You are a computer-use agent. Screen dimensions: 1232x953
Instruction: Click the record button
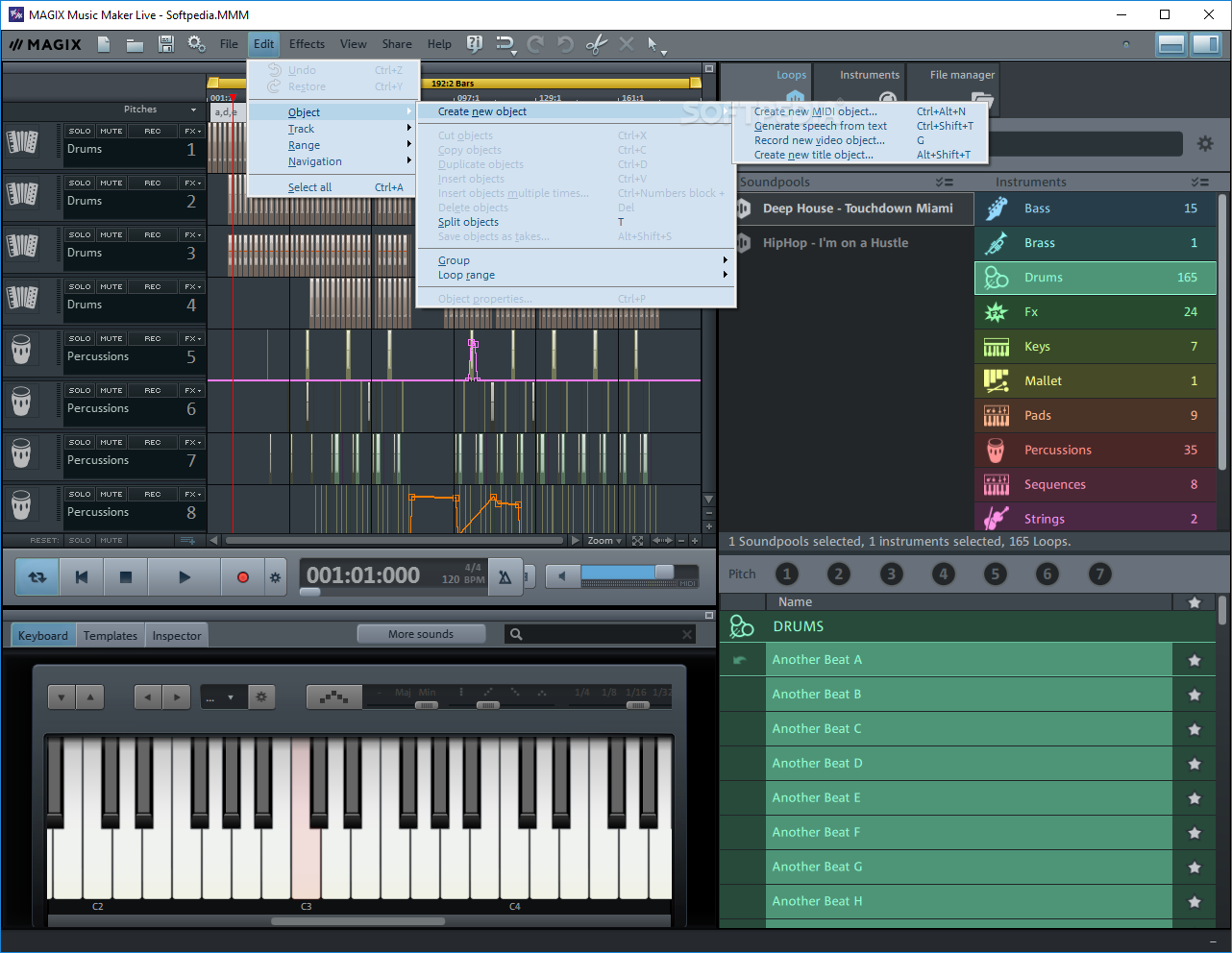click(242, 577)
